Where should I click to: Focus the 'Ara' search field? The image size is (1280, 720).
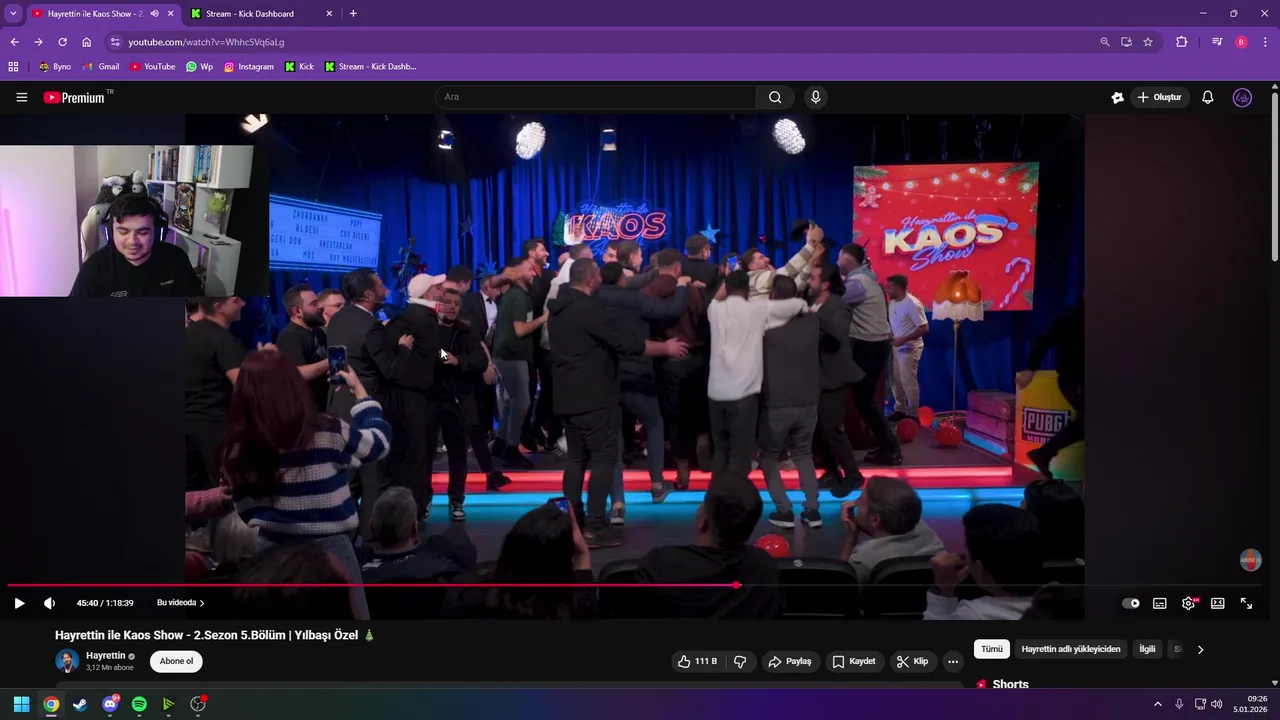point(595,97)
